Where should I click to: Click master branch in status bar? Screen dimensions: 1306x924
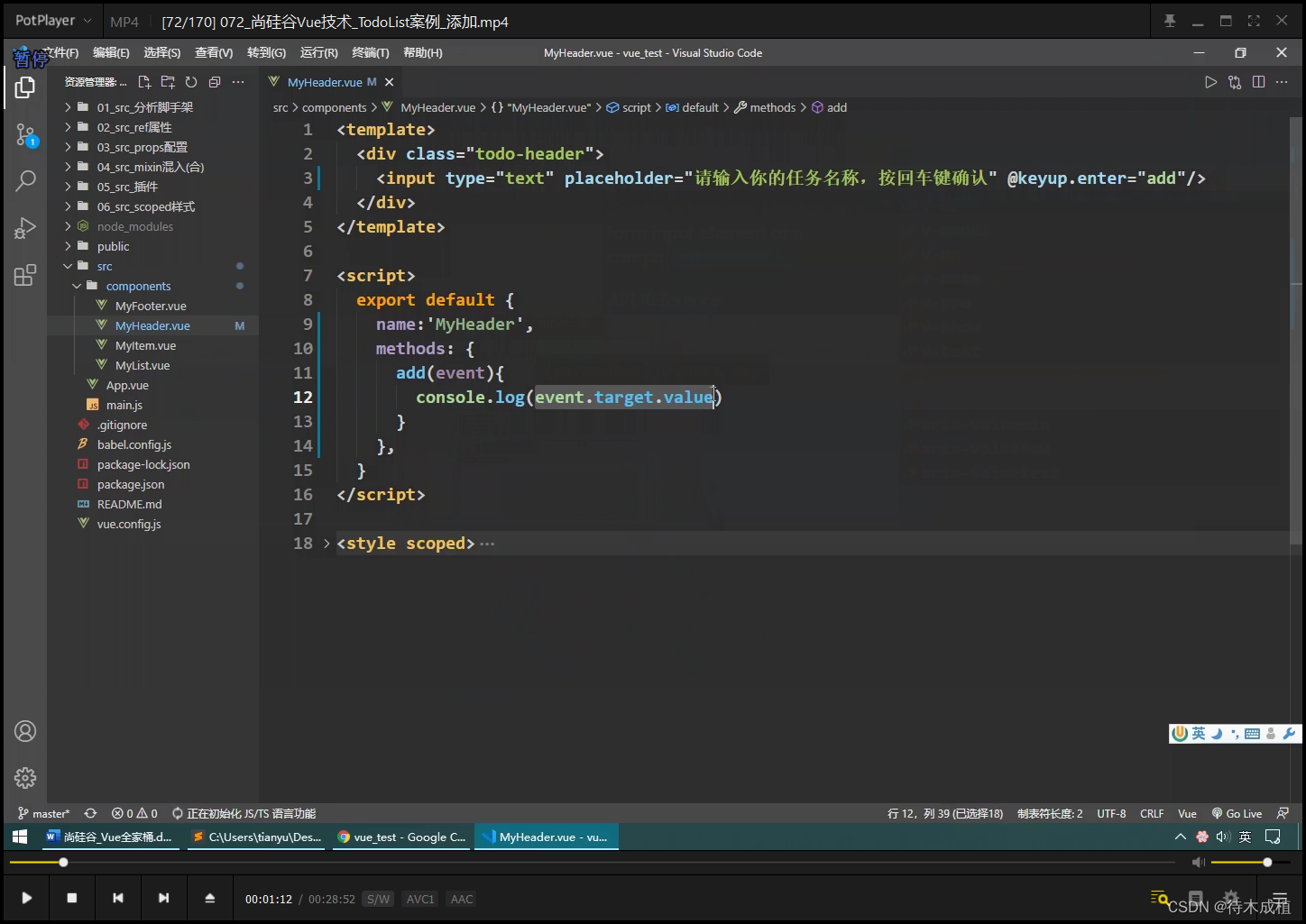tap(43, 813)
